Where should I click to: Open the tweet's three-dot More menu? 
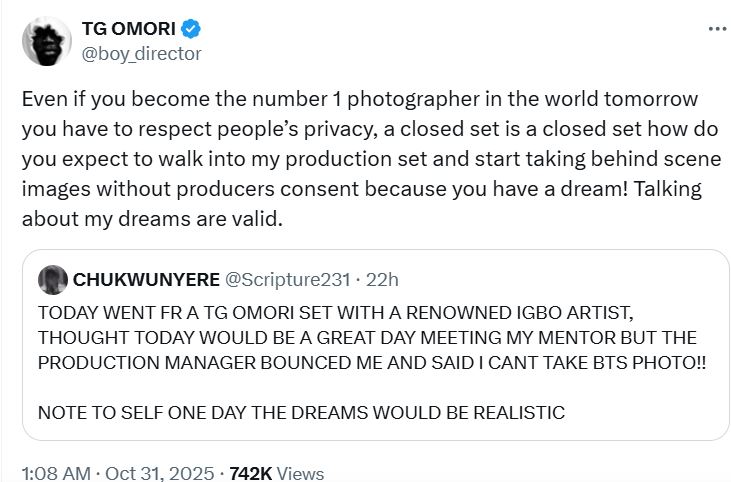coord(717,29)
